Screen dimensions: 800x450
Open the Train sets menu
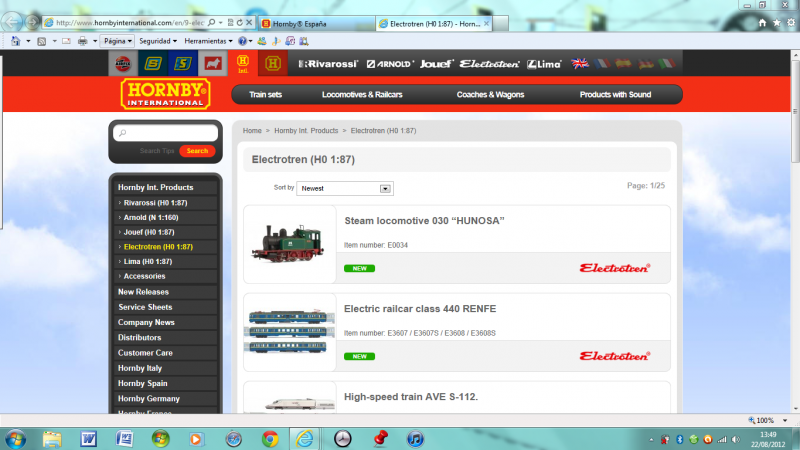click(265, 94)
